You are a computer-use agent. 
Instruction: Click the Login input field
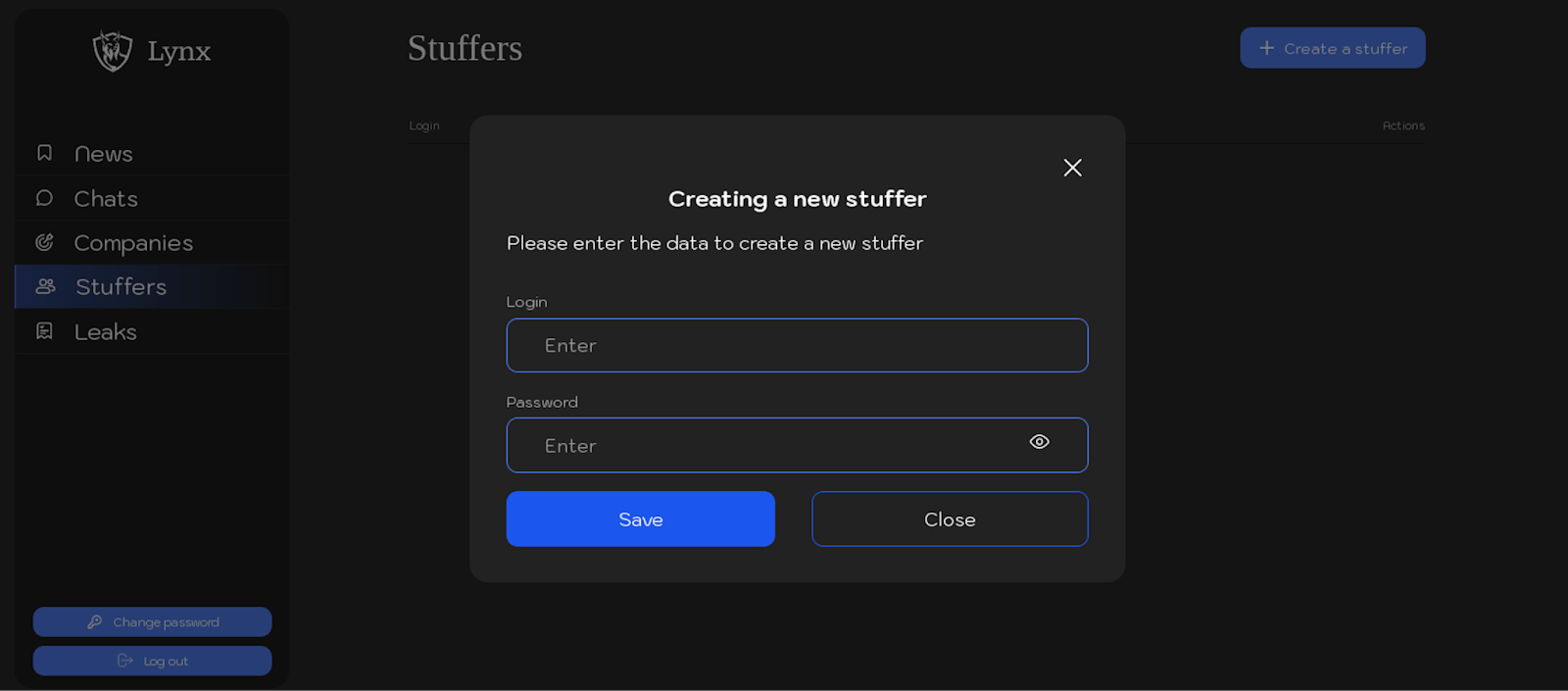pos(796,345)
